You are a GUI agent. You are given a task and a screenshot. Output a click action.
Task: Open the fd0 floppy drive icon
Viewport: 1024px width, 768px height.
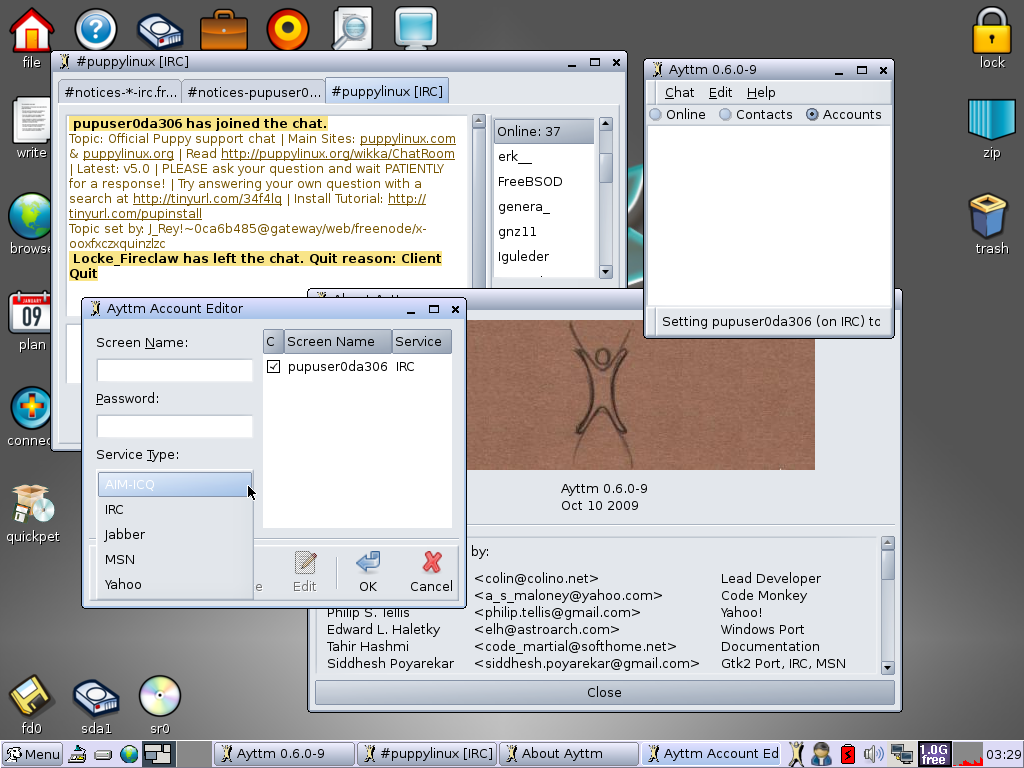[31, 696]
